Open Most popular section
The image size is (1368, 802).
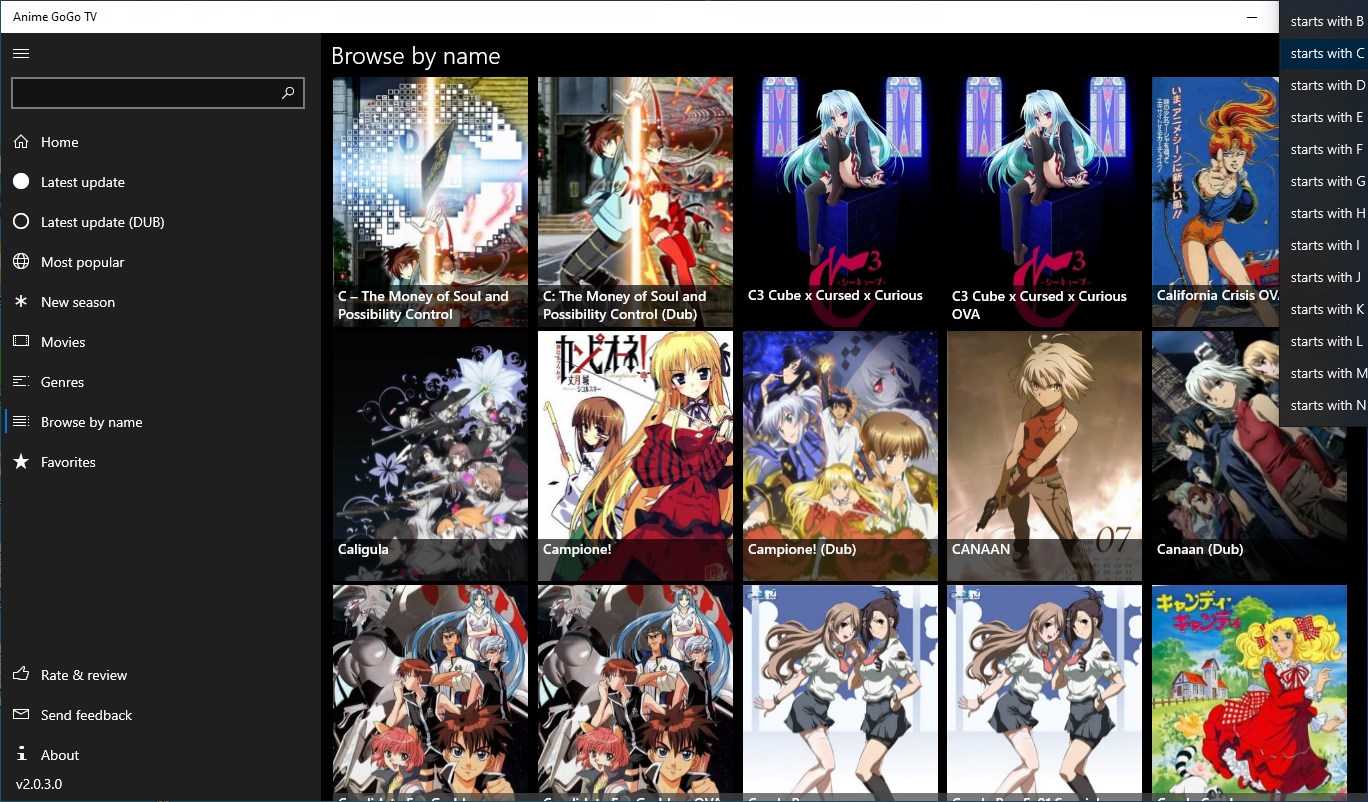(x=83, y=262)
